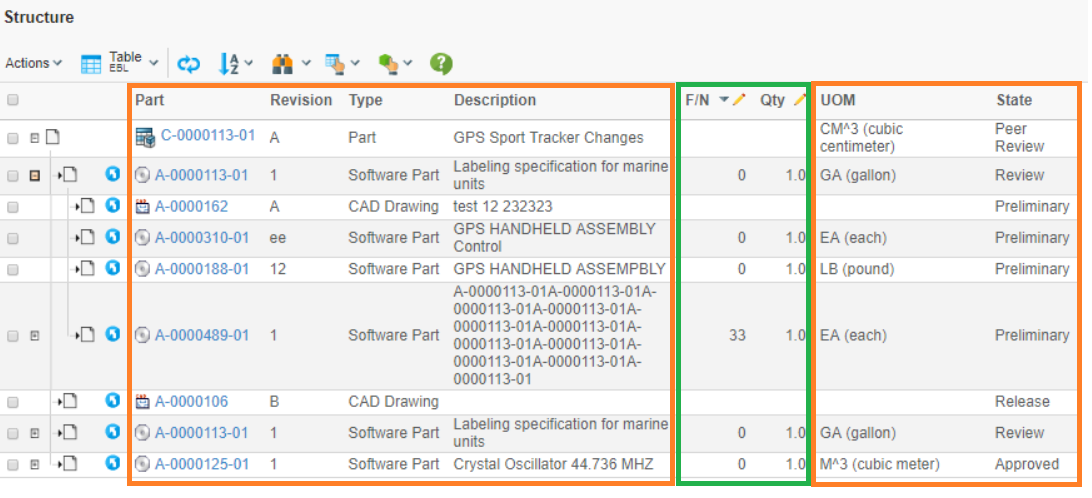1092x498 pixels.
Task: Expand the A-0000125-01 row node
Action: coord(35,465)
